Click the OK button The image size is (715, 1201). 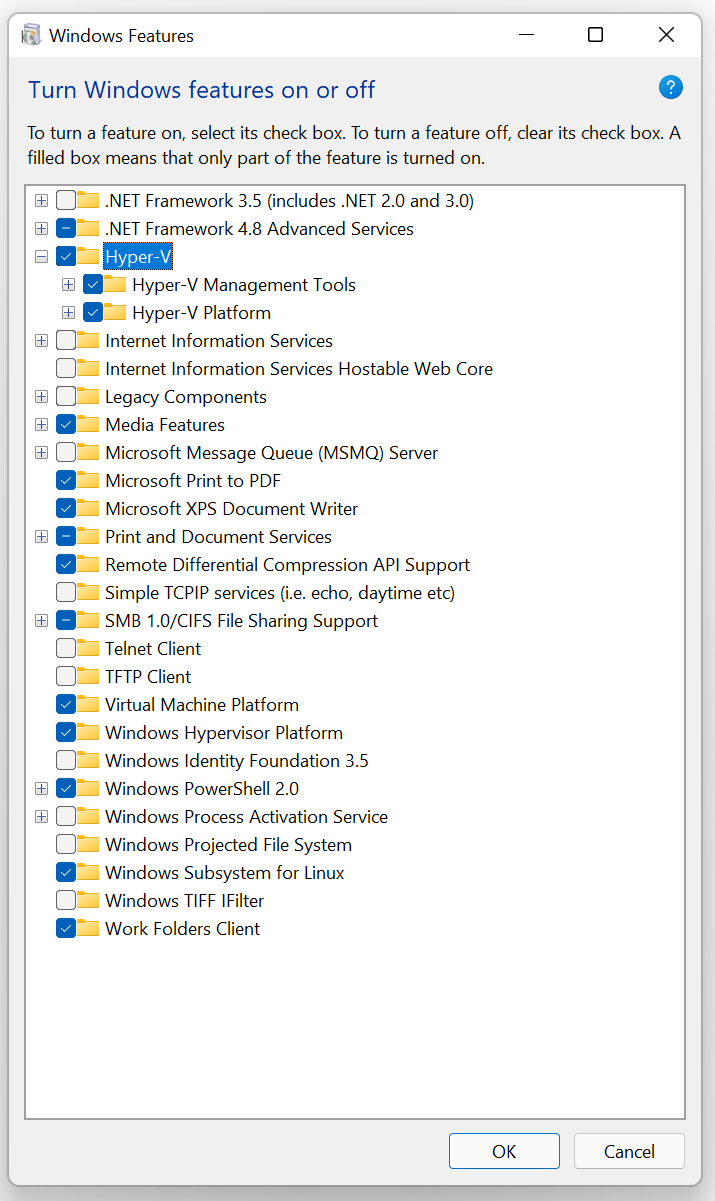pos(504,1151)
